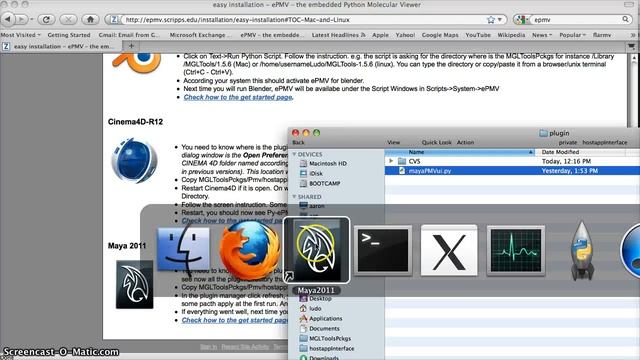Screen dimensions: 640x360
Task: Click Finder Quick Look toolbar button
Action: tap(436, 142)
